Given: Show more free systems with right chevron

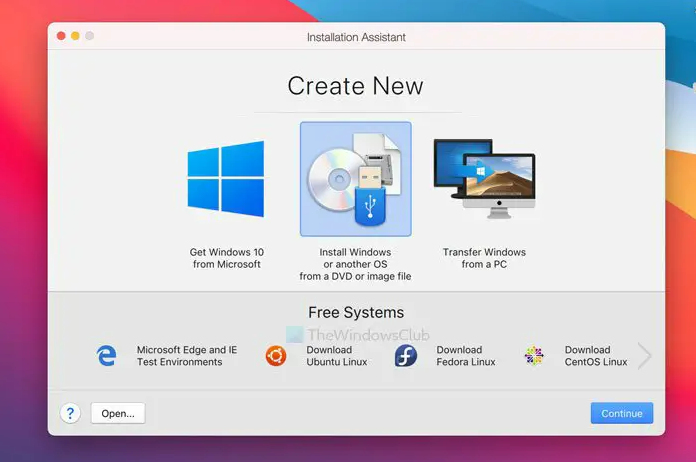Looking at the screenshot, I should [x=644, y=355].
